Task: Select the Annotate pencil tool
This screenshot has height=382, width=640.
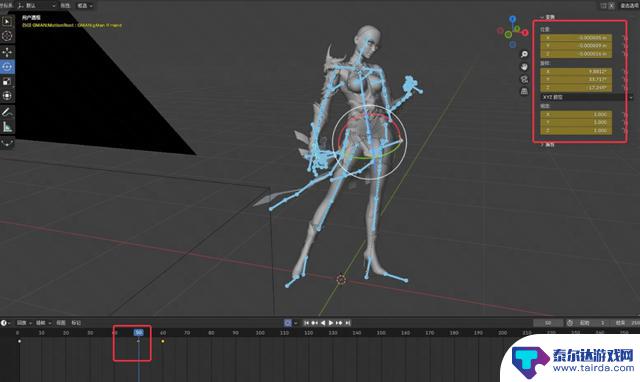Action: tap(7, 112)
